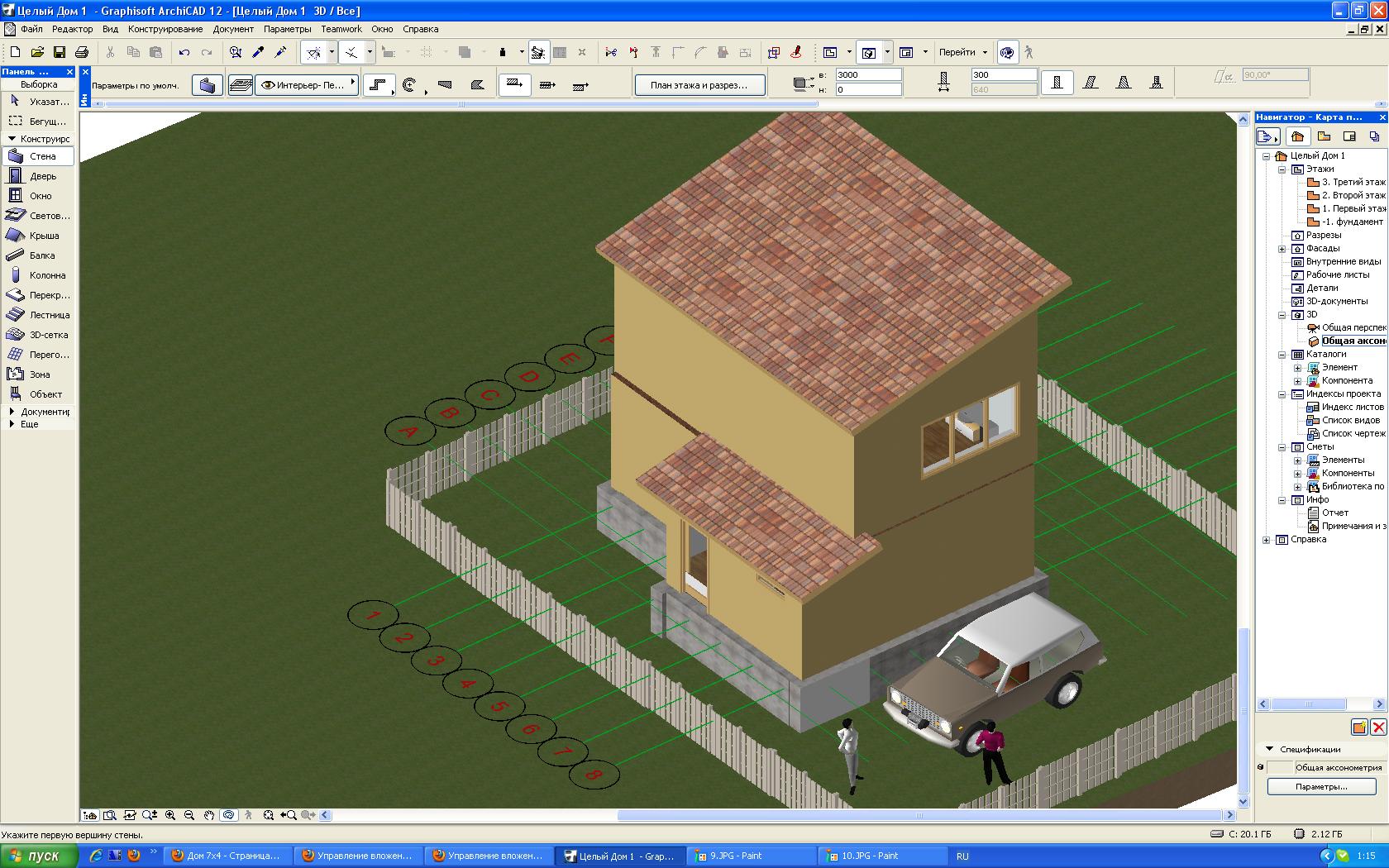Select the Крыша (Roof) tool

38,236
